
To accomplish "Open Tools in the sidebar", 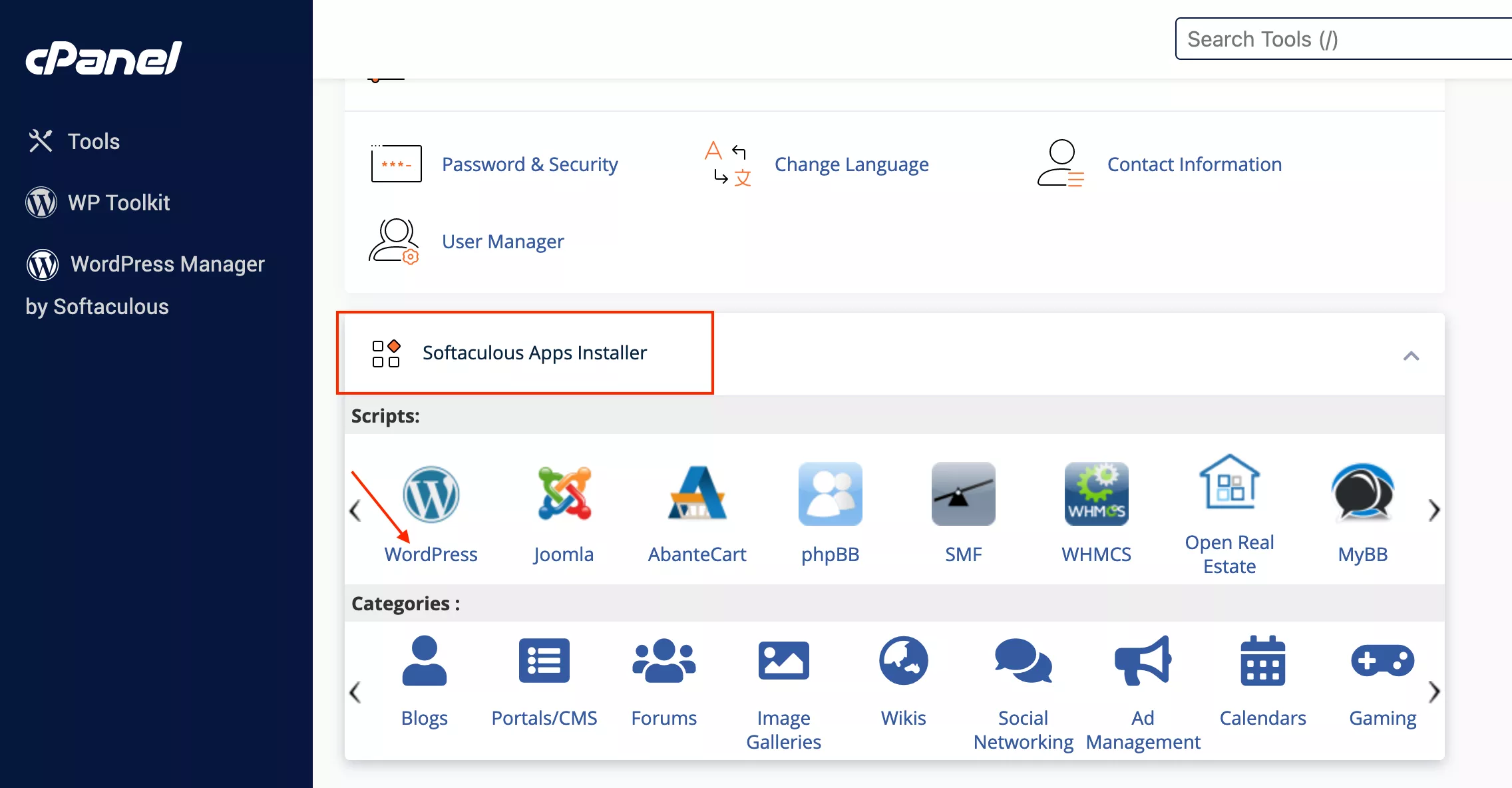I will click(94, 141).
